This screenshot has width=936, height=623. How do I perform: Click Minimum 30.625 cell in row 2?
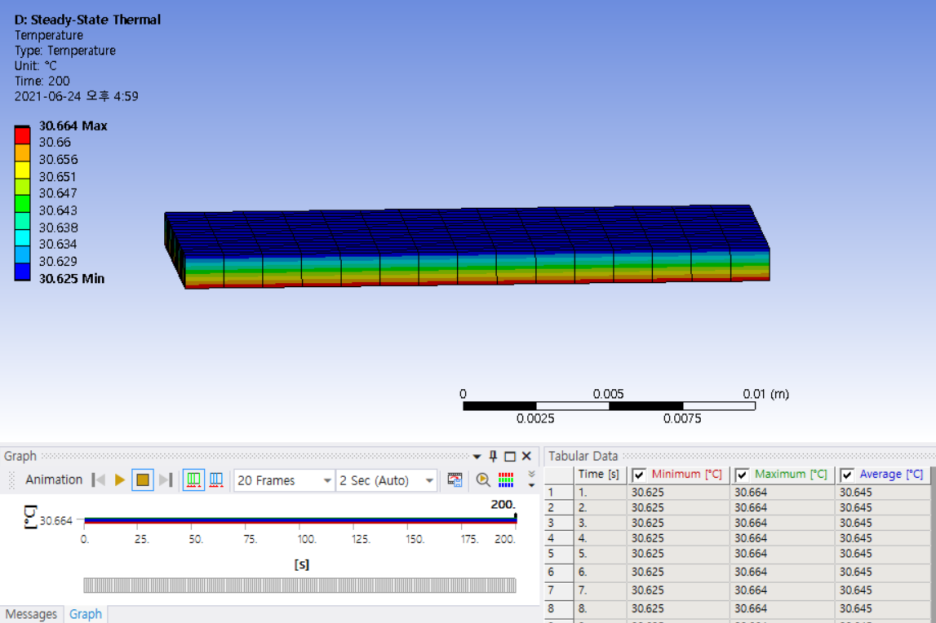click(678, 508)
